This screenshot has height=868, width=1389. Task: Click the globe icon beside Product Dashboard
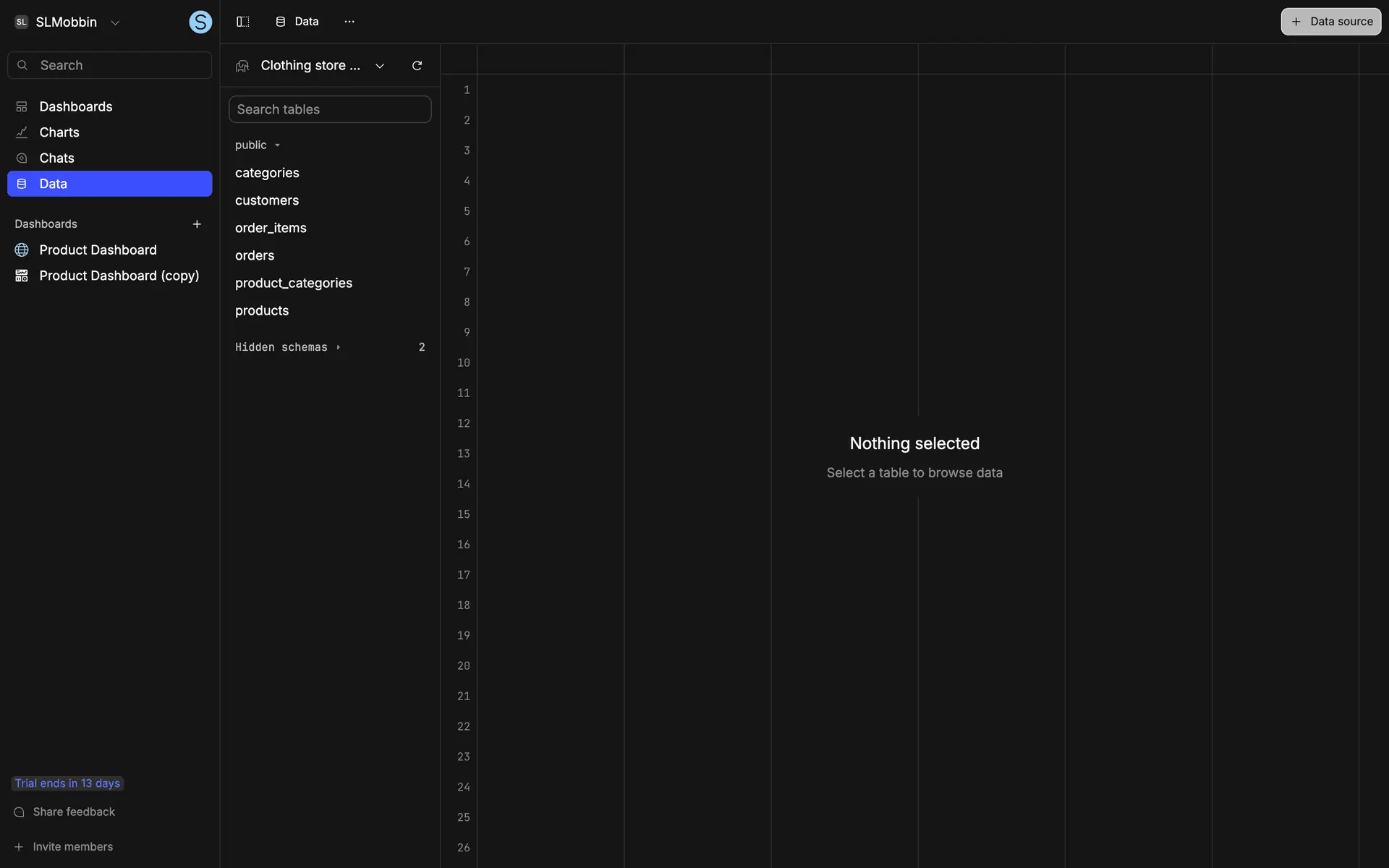[22, 250]
